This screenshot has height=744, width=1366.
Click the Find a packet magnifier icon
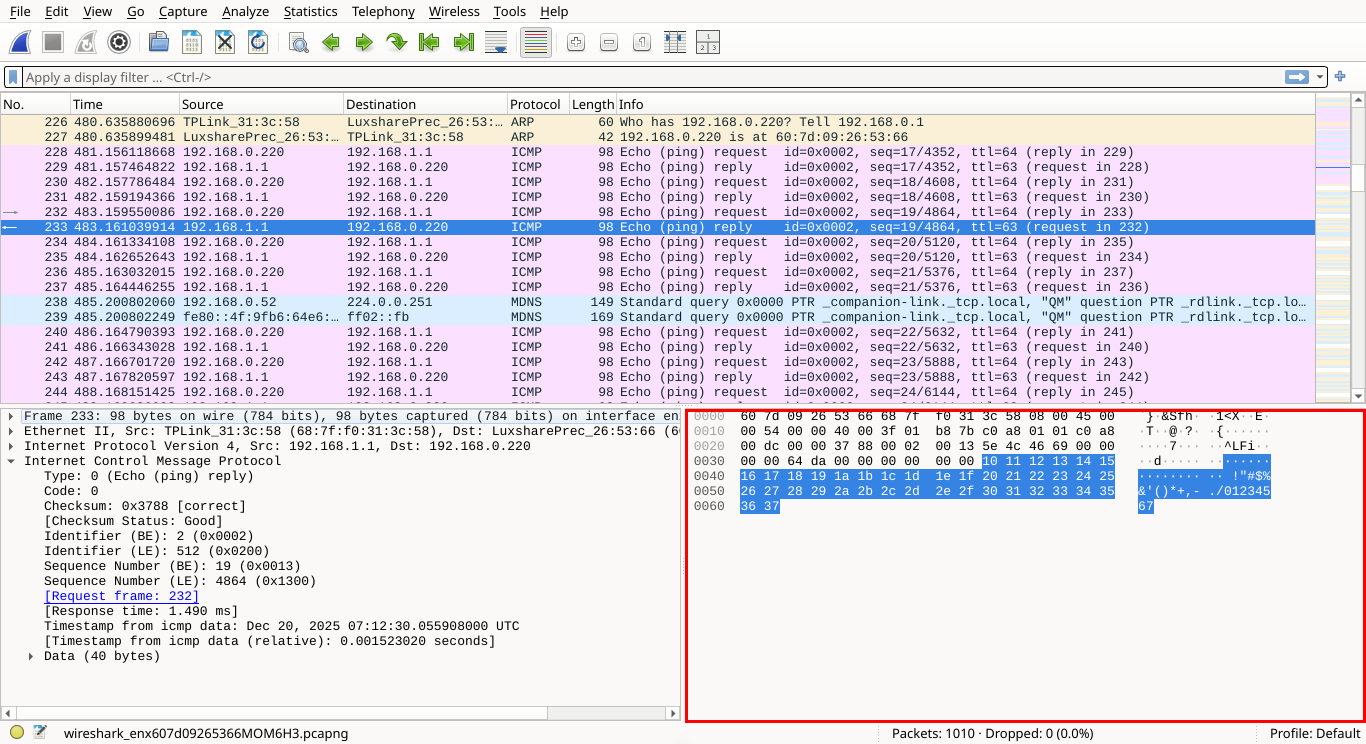(x=297, y=42)
